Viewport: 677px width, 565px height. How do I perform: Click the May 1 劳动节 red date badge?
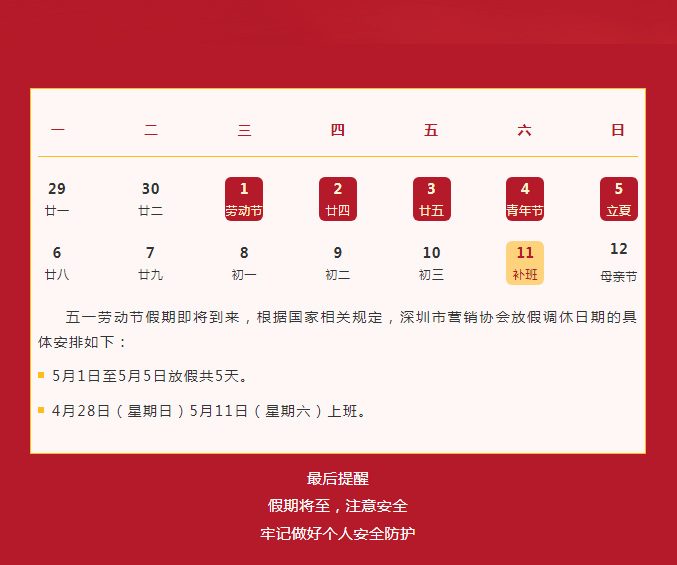click(x=244, y=199)
